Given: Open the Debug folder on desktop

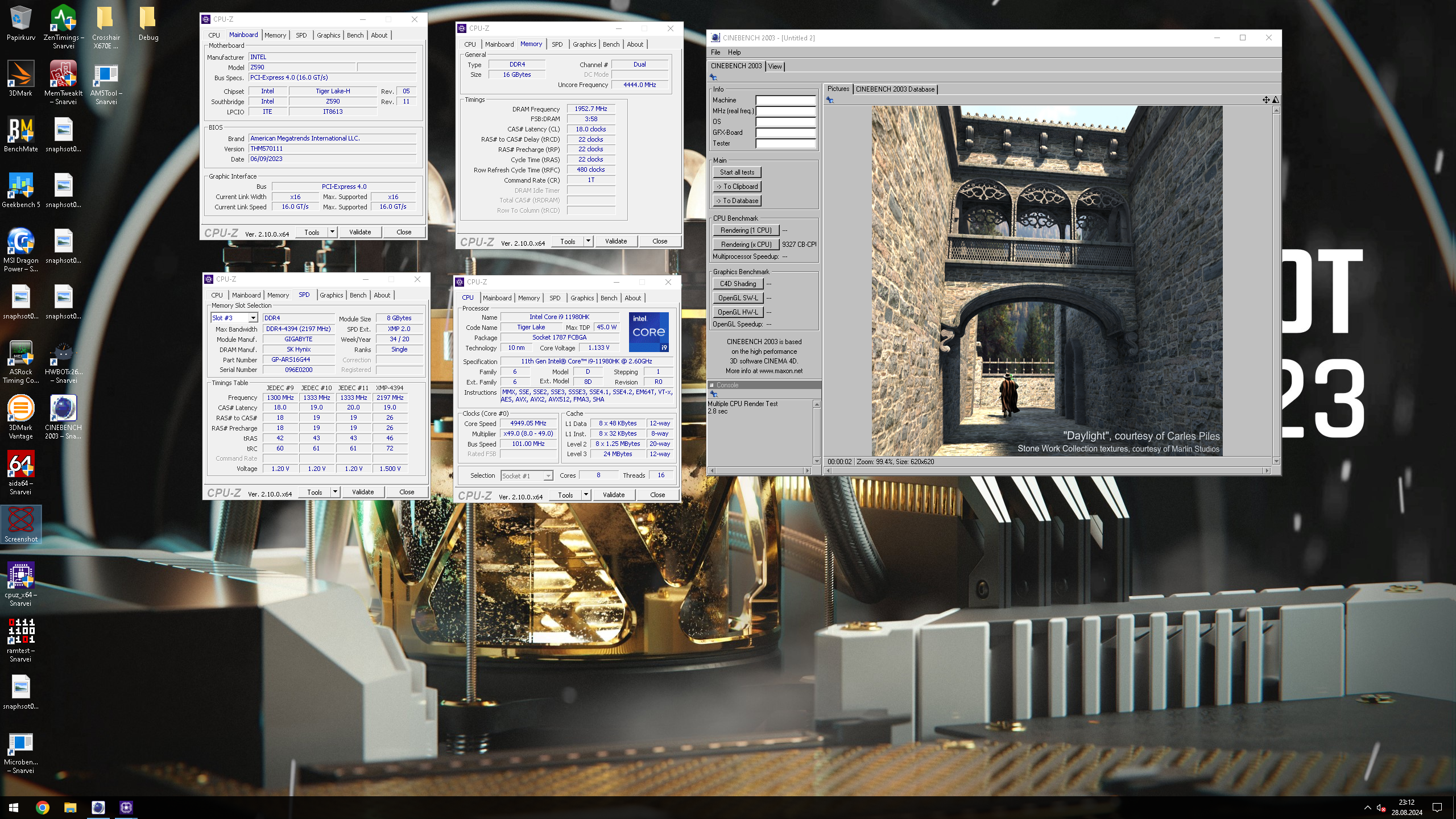Looking at the screenshot, I should pos(148,24).
